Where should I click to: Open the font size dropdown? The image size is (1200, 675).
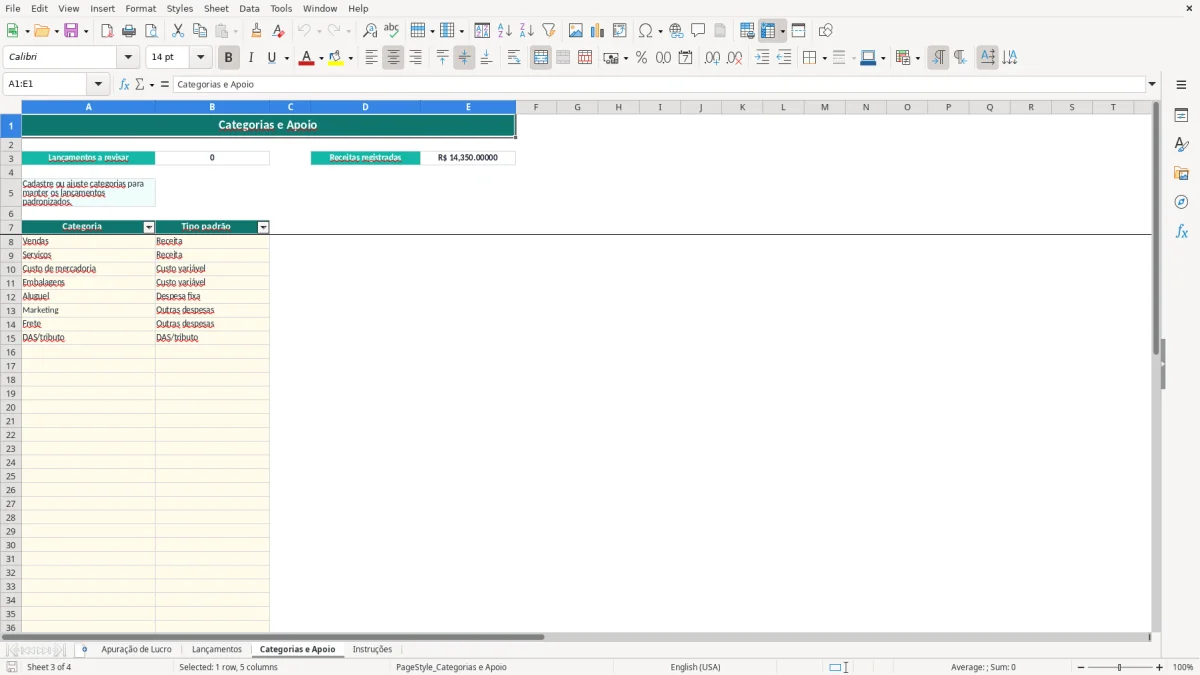click(x=201, y=58)
